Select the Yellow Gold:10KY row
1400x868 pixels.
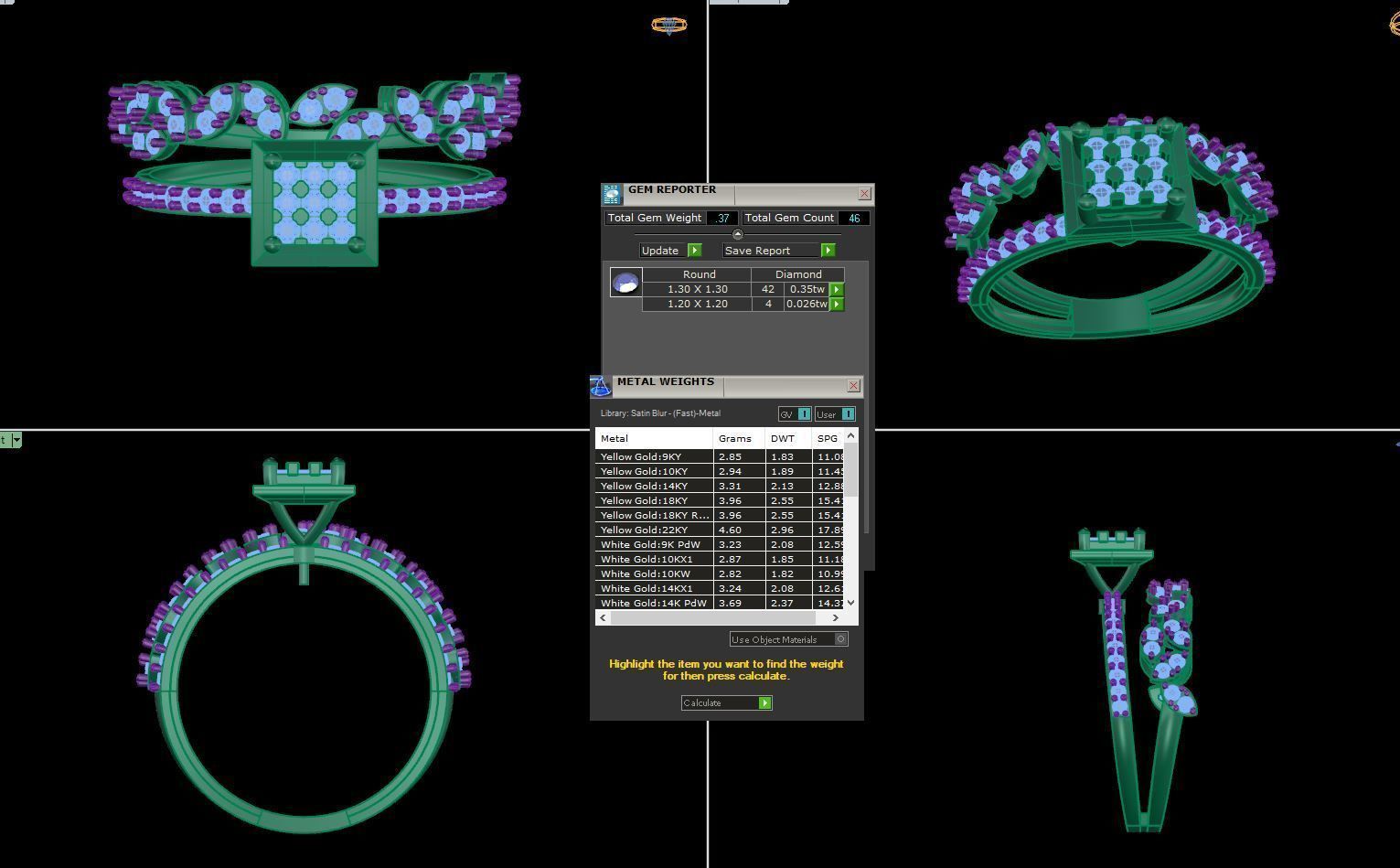click(x=719, y=472)
